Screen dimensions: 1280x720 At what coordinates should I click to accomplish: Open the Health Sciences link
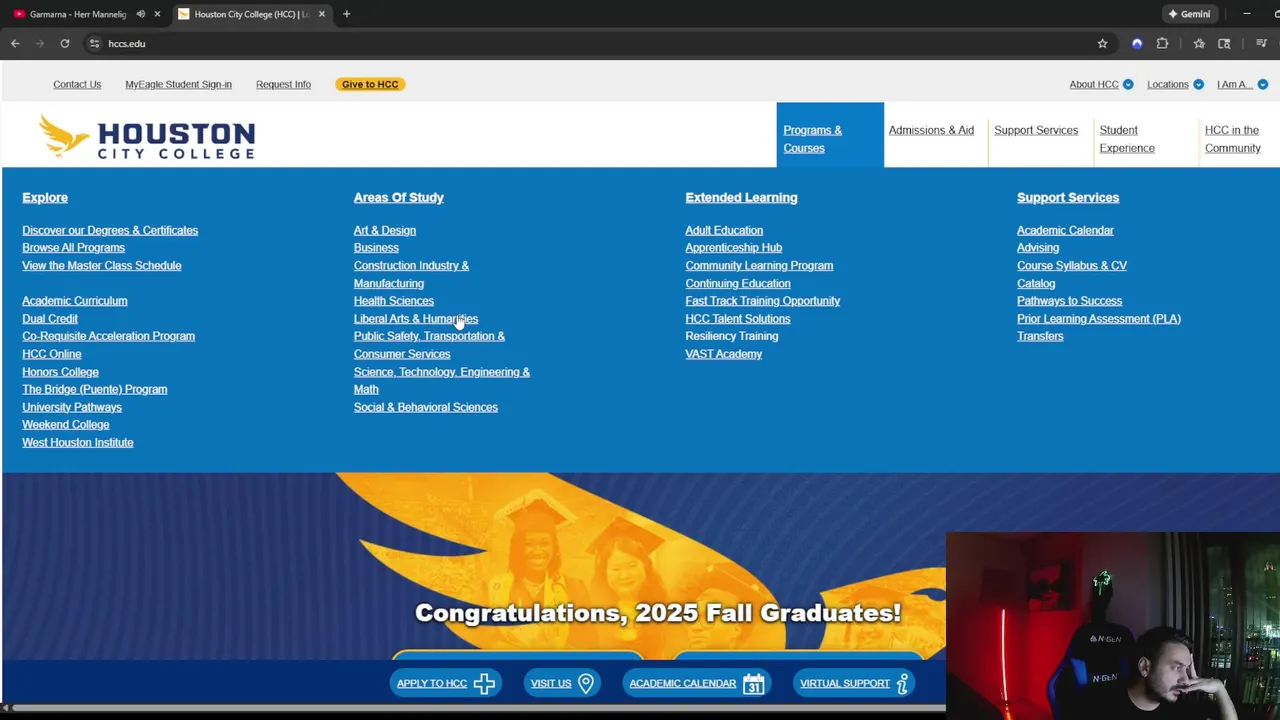[394, 301]
